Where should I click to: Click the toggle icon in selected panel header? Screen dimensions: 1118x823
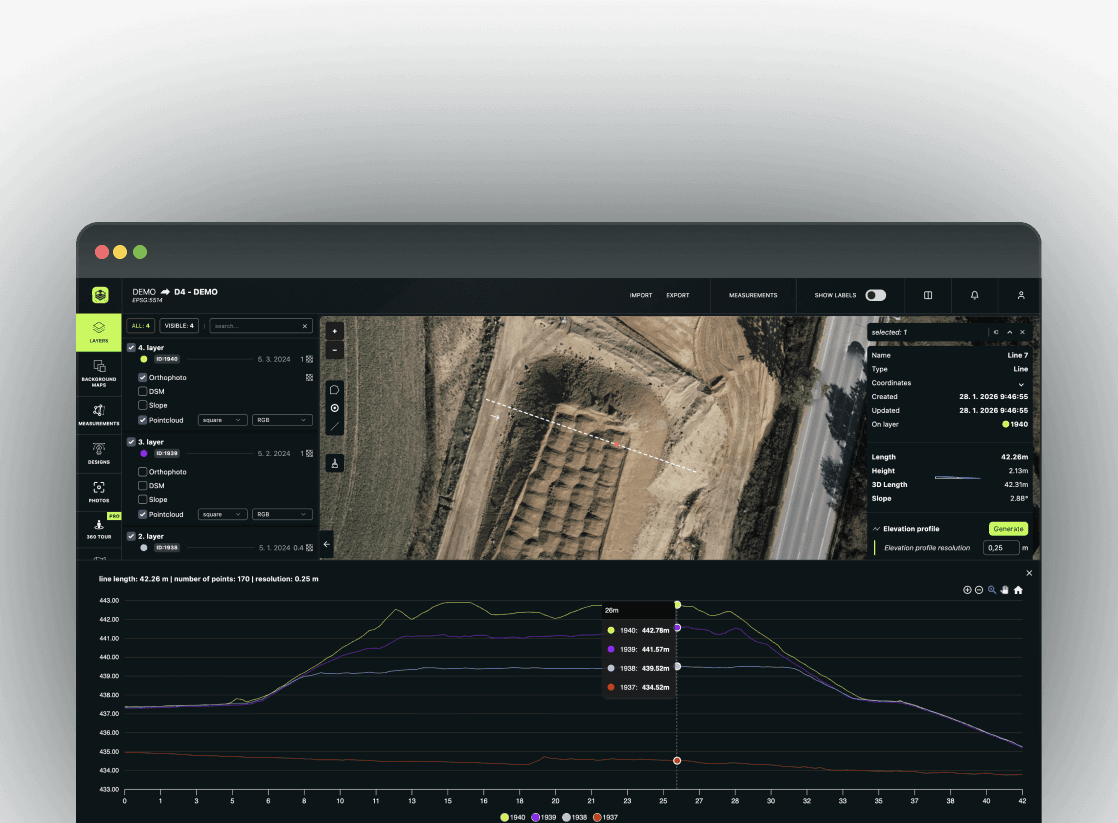[x=996, y=332]
